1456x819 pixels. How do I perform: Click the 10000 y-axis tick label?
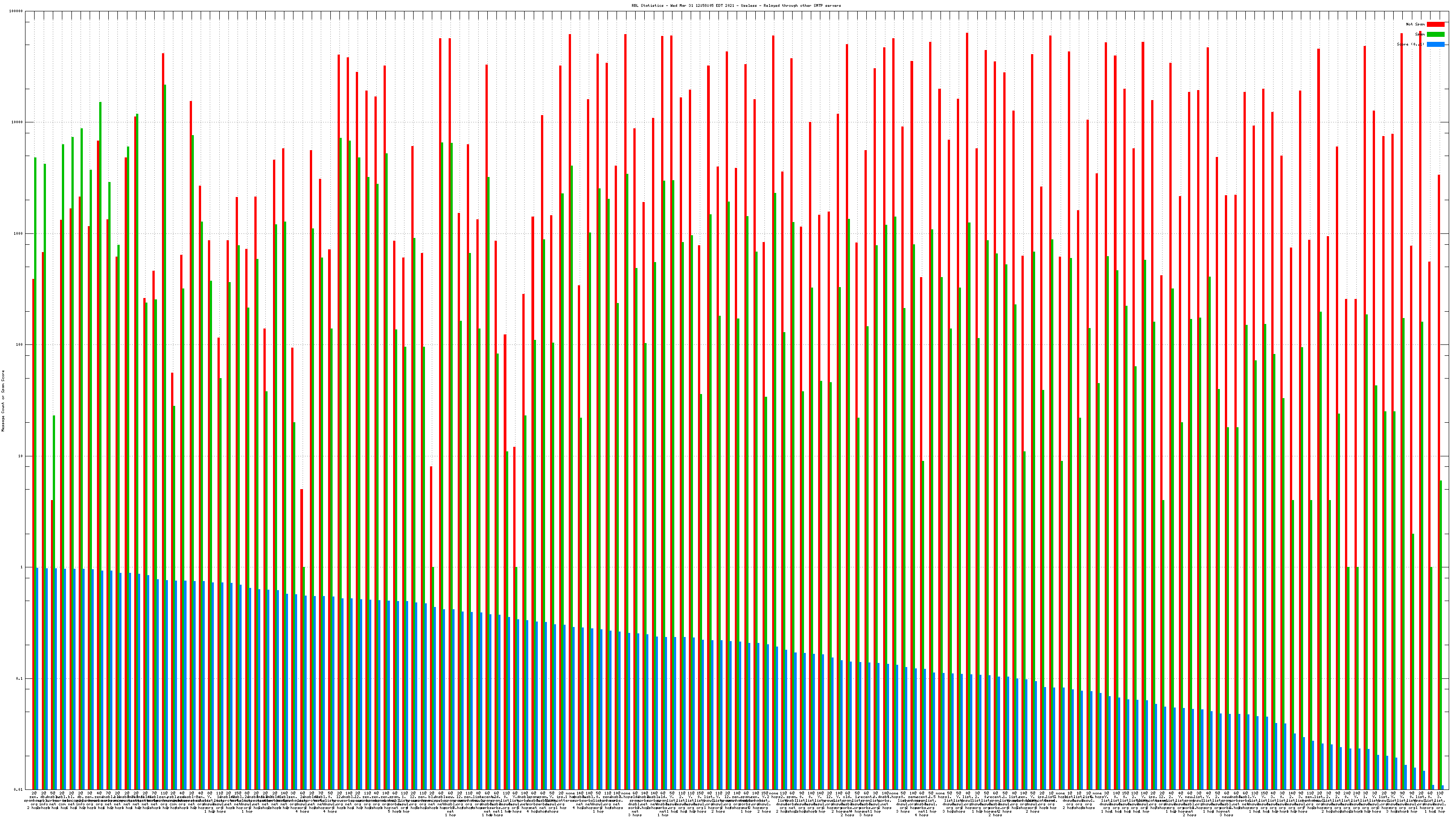click(17, 123)
